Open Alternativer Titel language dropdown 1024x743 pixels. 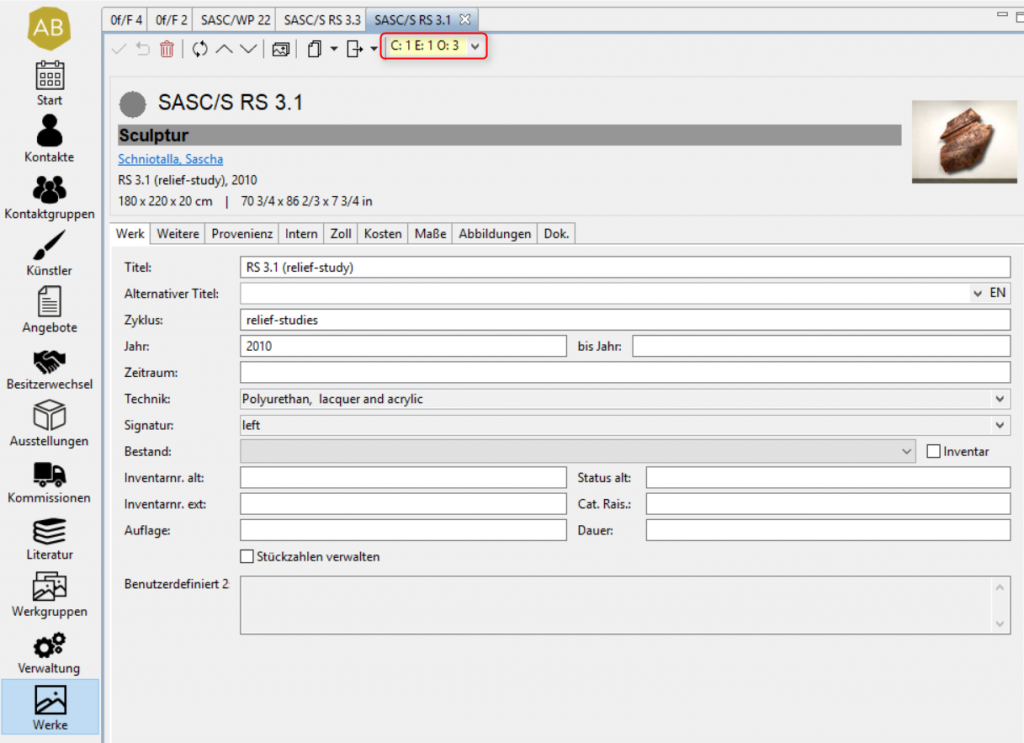tap(978, 293)
